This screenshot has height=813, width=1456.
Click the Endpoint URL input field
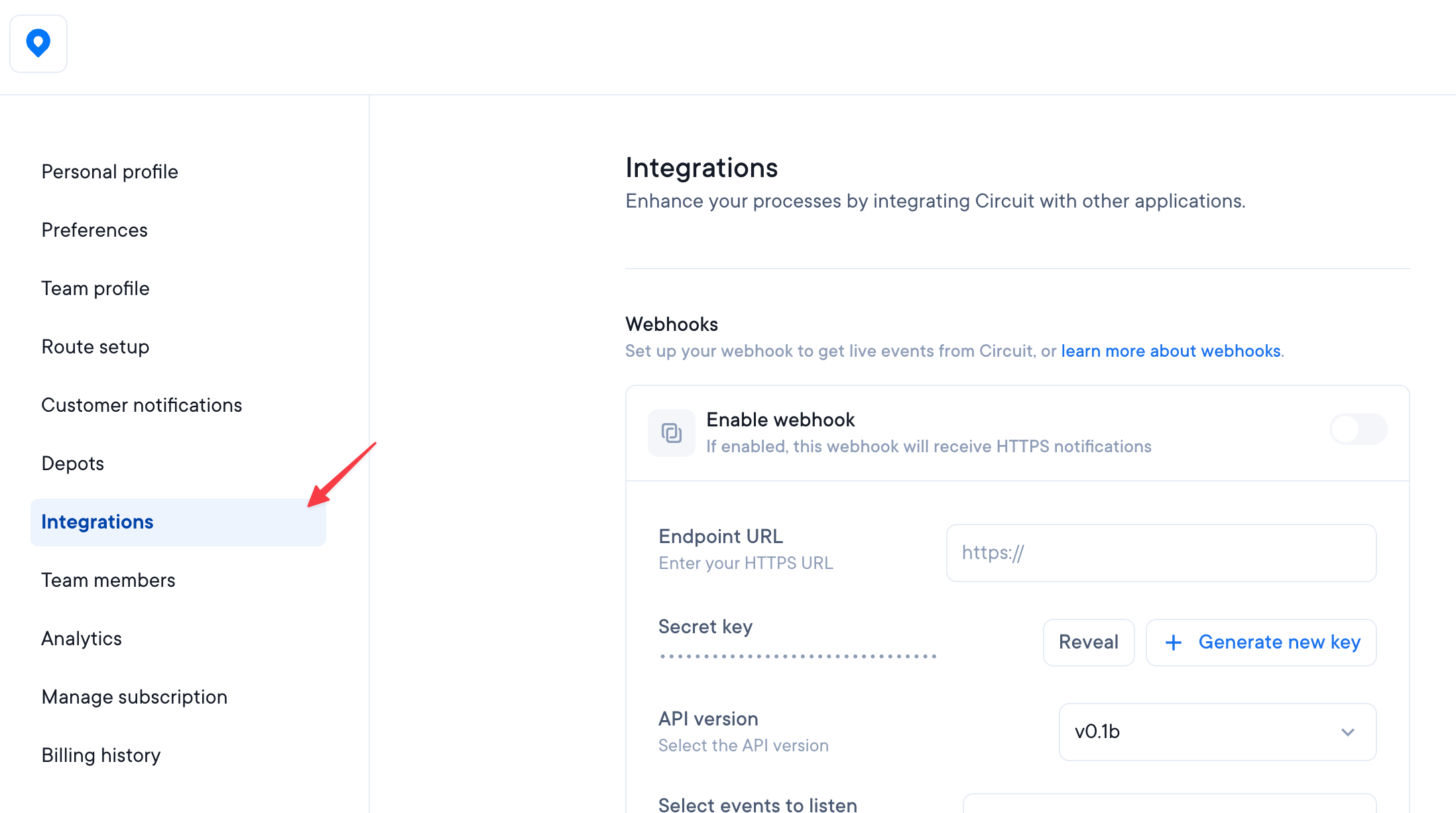[1161, 553]
